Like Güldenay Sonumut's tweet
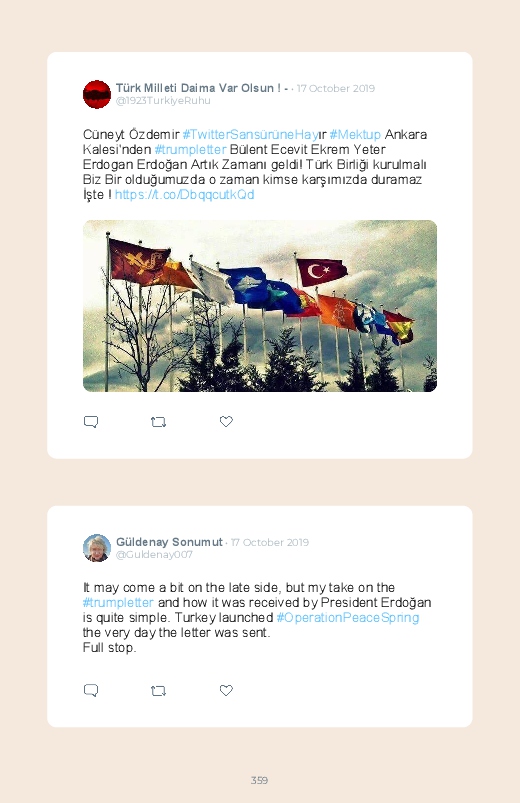 226,690
